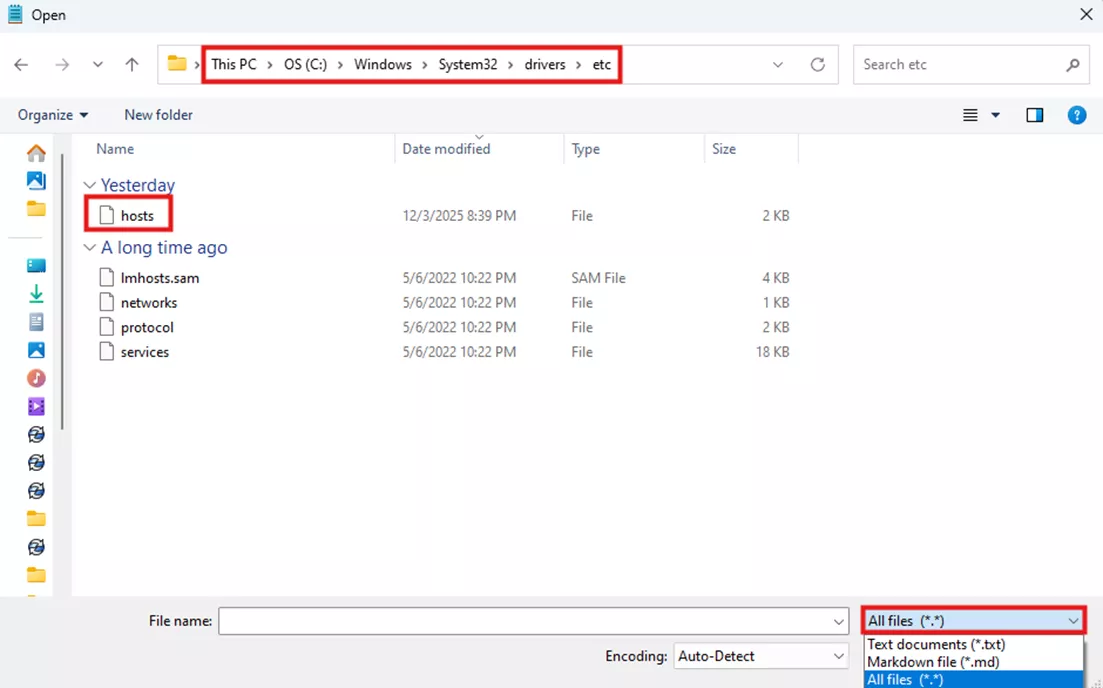Toggle the preview pane
Screen dimensions: 1103x688
pos(1035,115)
